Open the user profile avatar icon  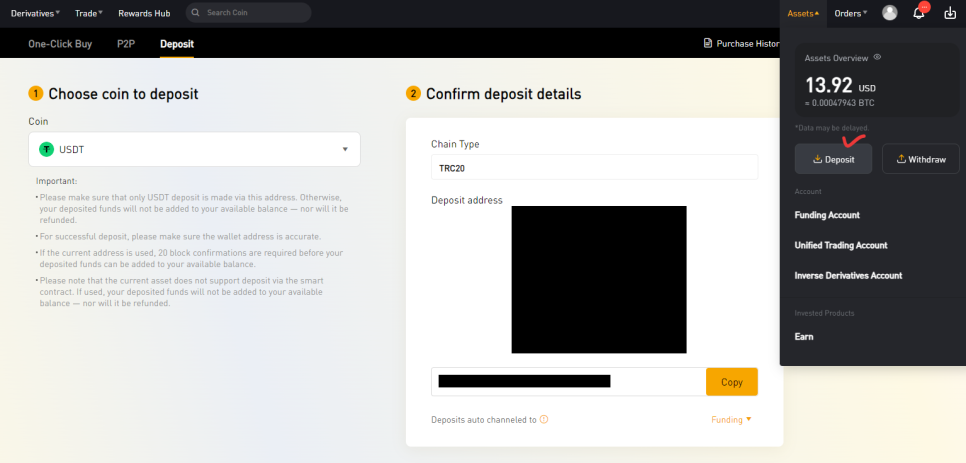[x=890, y=12]
